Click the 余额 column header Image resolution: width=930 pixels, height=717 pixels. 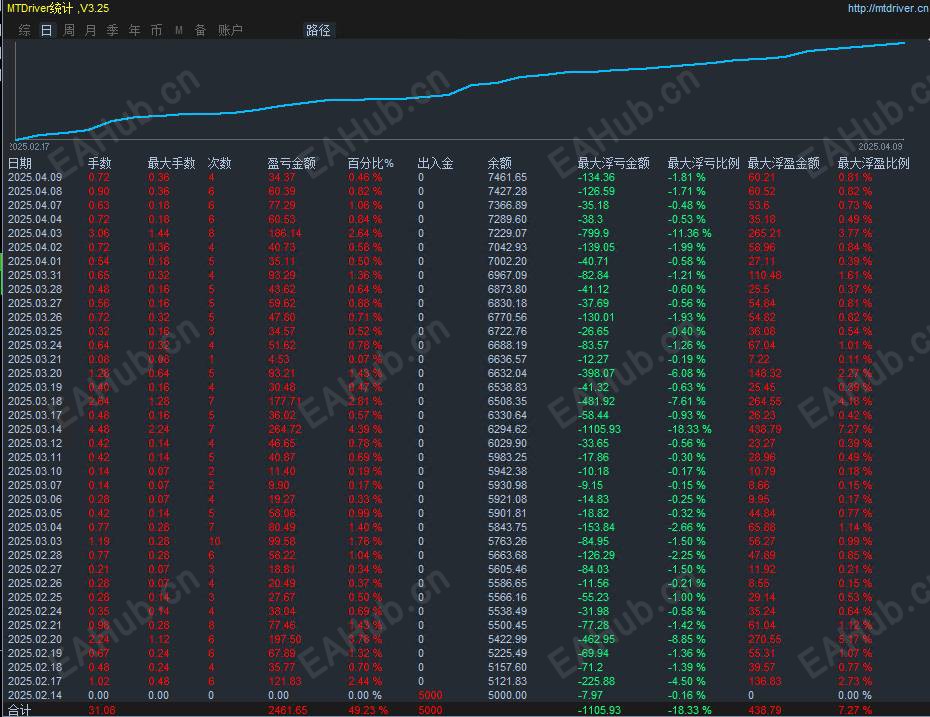pyautogui.click(x=499, y=163)
